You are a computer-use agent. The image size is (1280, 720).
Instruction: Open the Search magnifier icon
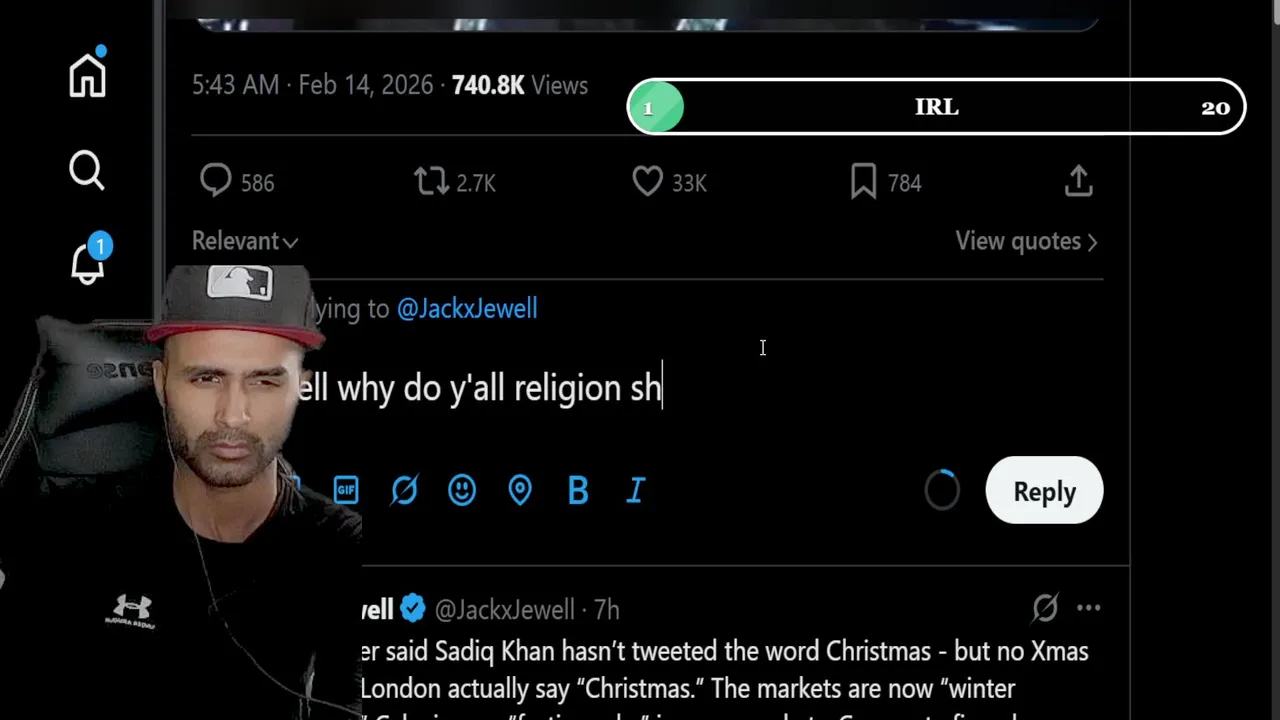tap(87, 170)
